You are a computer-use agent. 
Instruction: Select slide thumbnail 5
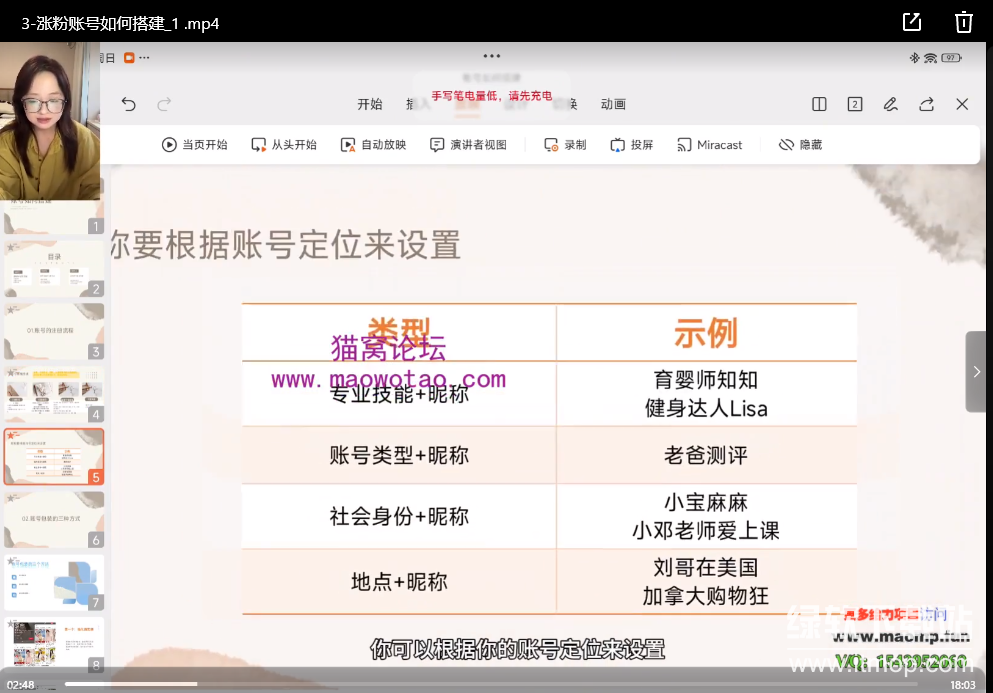(x=54, y=457)
